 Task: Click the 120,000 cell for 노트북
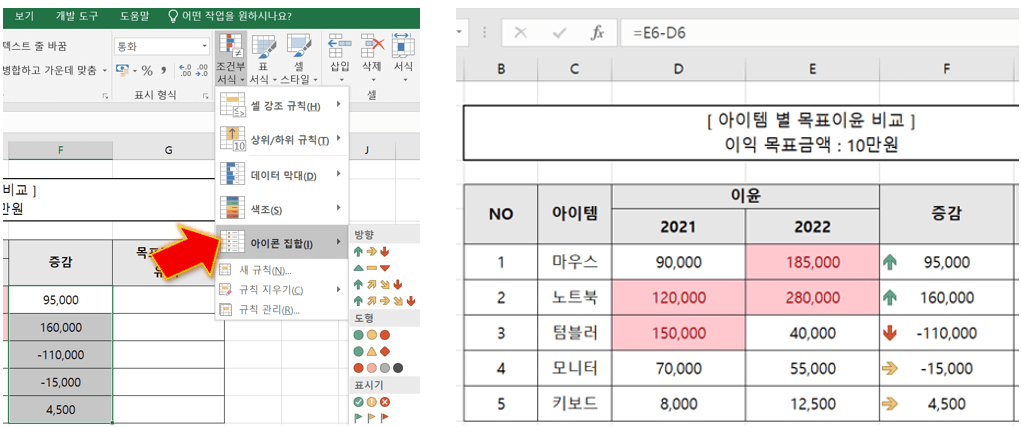(678, 297)
